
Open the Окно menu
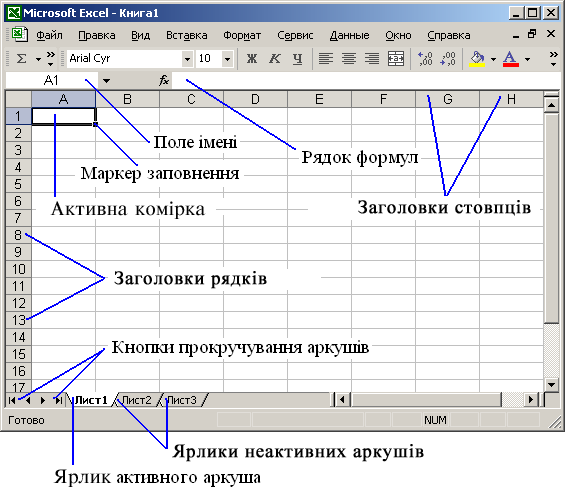398,35
